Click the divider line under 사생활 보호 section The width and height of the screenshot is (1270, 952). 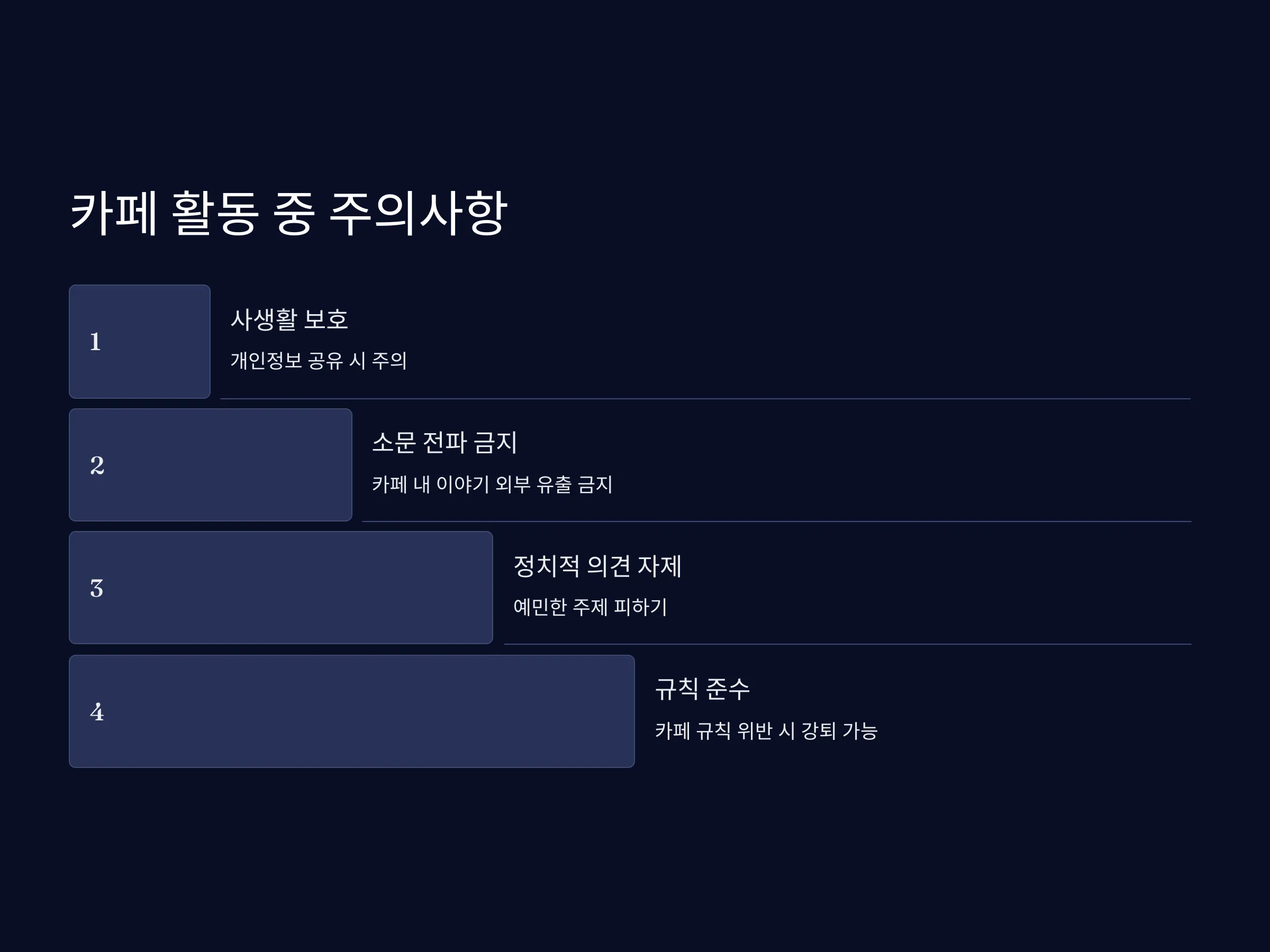(x=705, y=399)
